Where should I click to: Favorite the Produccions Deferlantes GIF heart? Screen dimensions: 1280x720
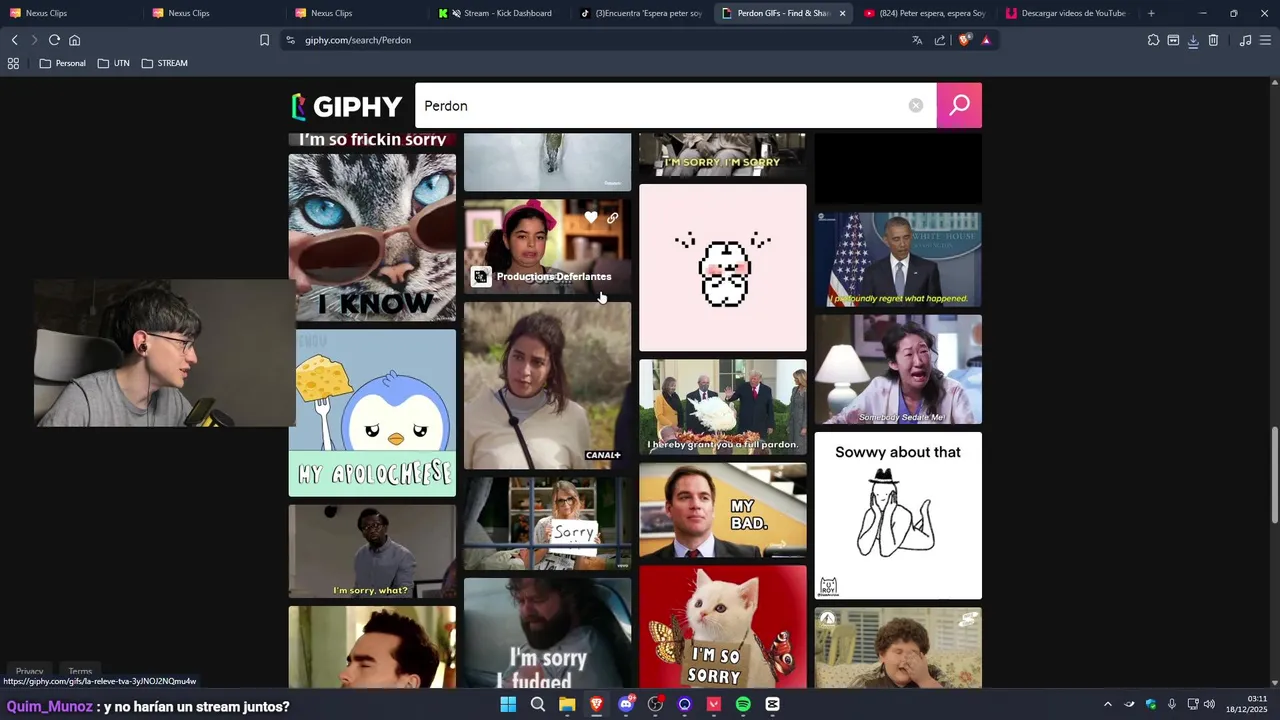coord(591,217)
